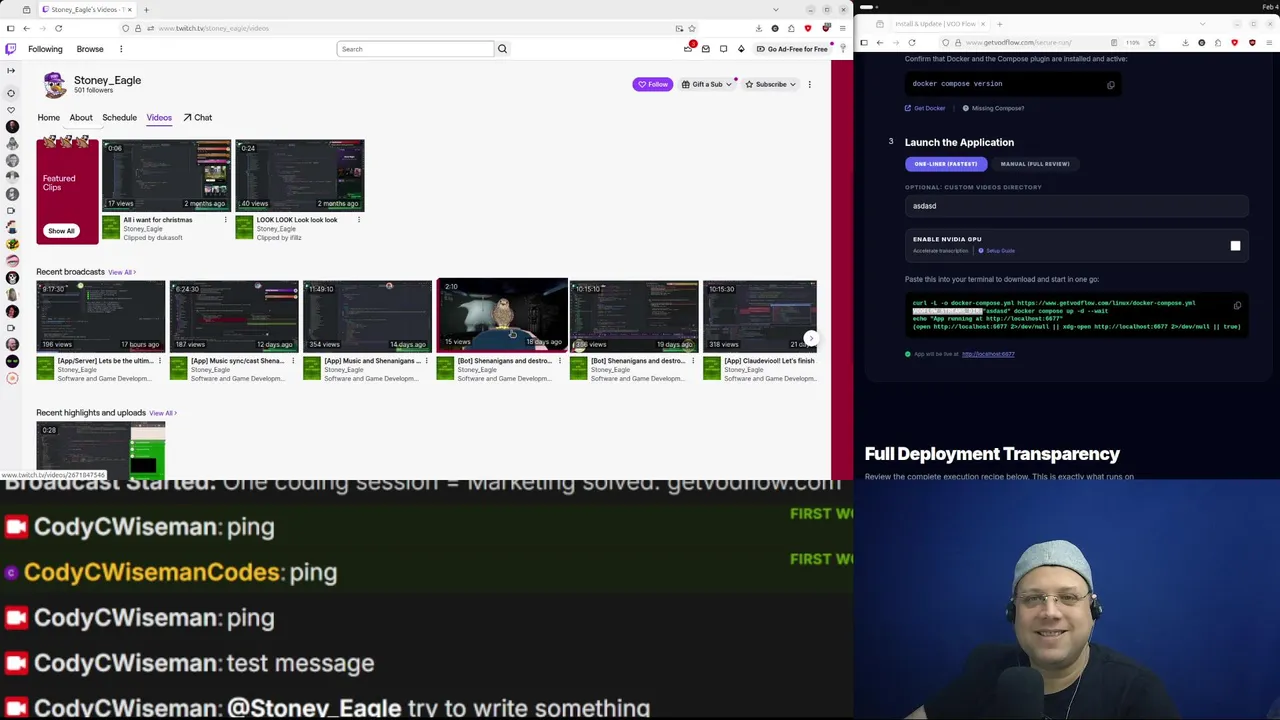The width and height of the screenshot is (1280, 720).
Task: Open the VOD Flow browser hamburger menu
Action: coord(1268,43)
